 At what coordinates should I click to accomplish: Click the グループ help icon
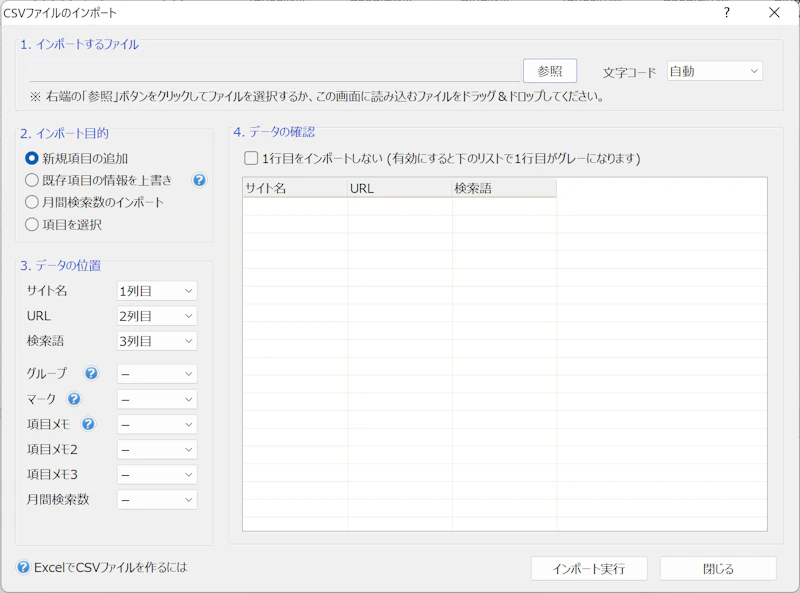pyautogui.click(x=91, y=374)
